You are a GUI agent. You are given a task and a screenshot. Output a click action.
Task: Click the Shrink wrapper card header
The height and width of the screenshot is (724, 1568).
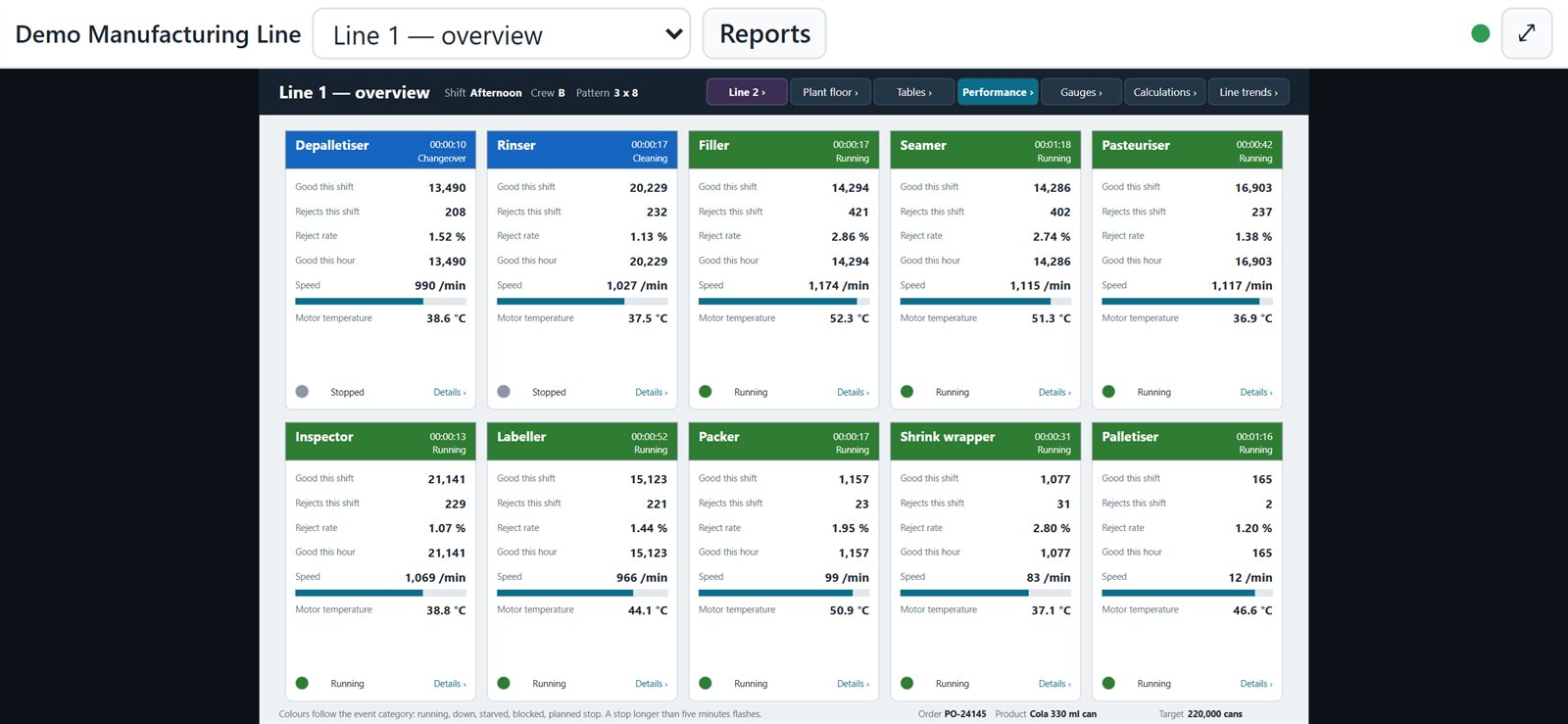(x=985, y=442)
